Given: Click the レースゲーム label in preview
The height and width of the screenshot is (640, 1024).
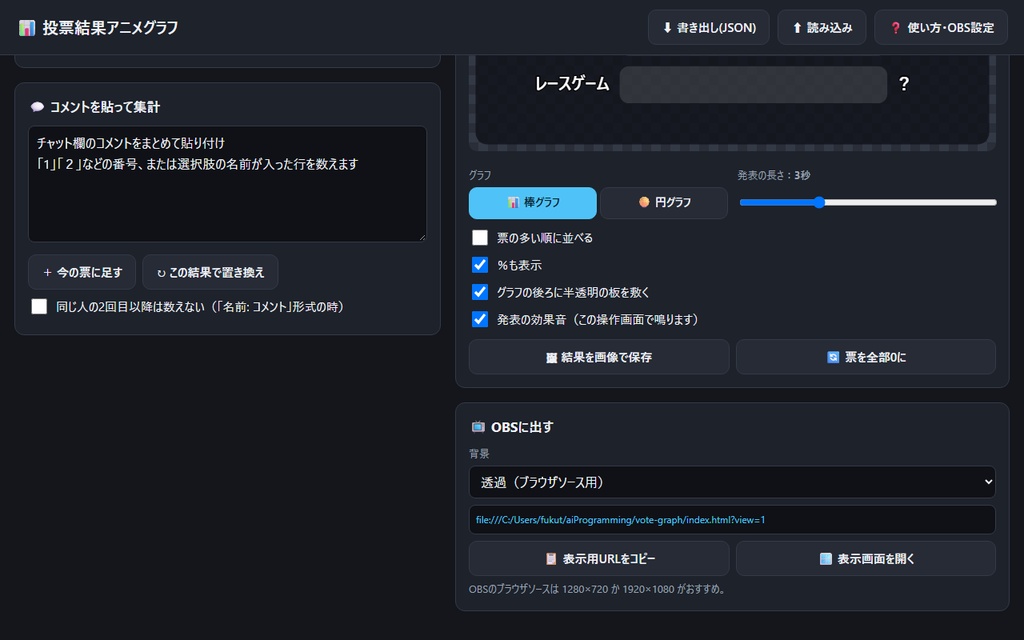Looking at the screenshot, I should (571, 84).
